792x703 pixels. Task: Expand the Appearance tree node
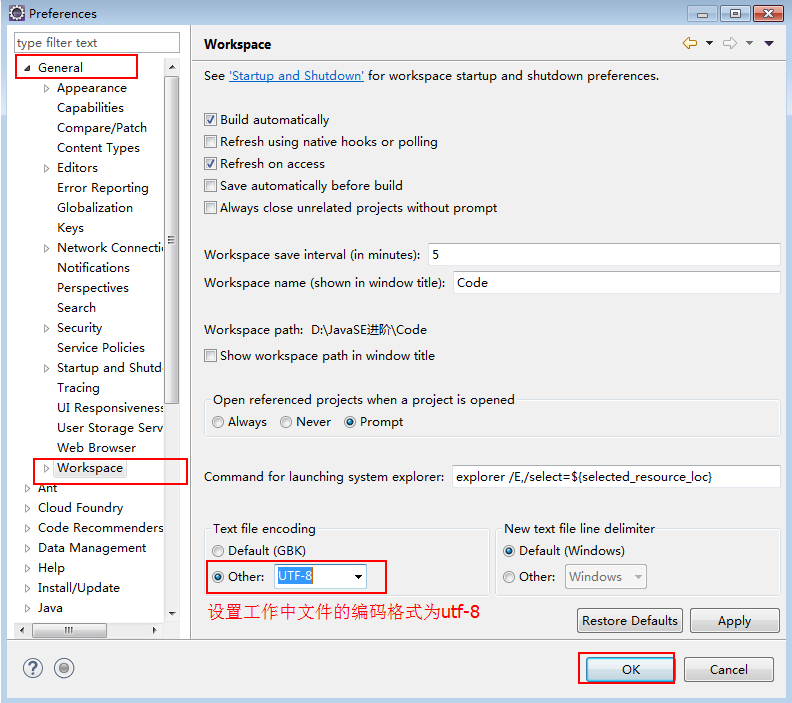pos(47,88)
